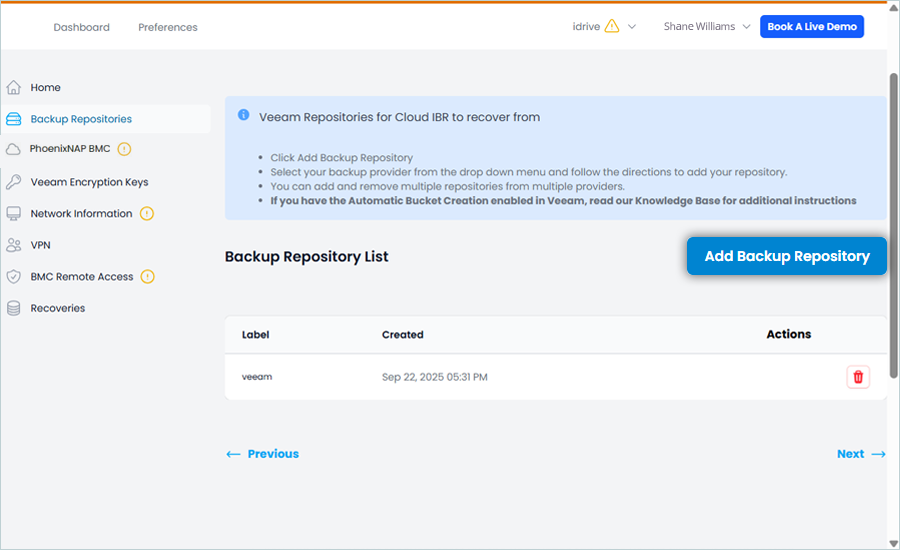Select Backup Repositories in the sidebar

coord(81,119)
